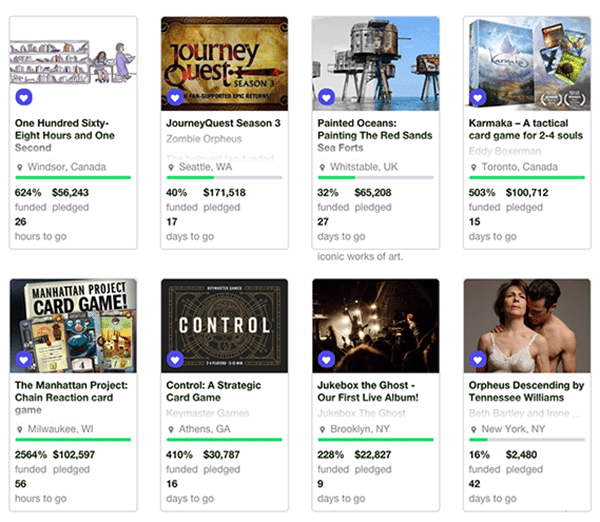
Task: Select Toronto, Canada location link
Action: click(x=519, y=166)
